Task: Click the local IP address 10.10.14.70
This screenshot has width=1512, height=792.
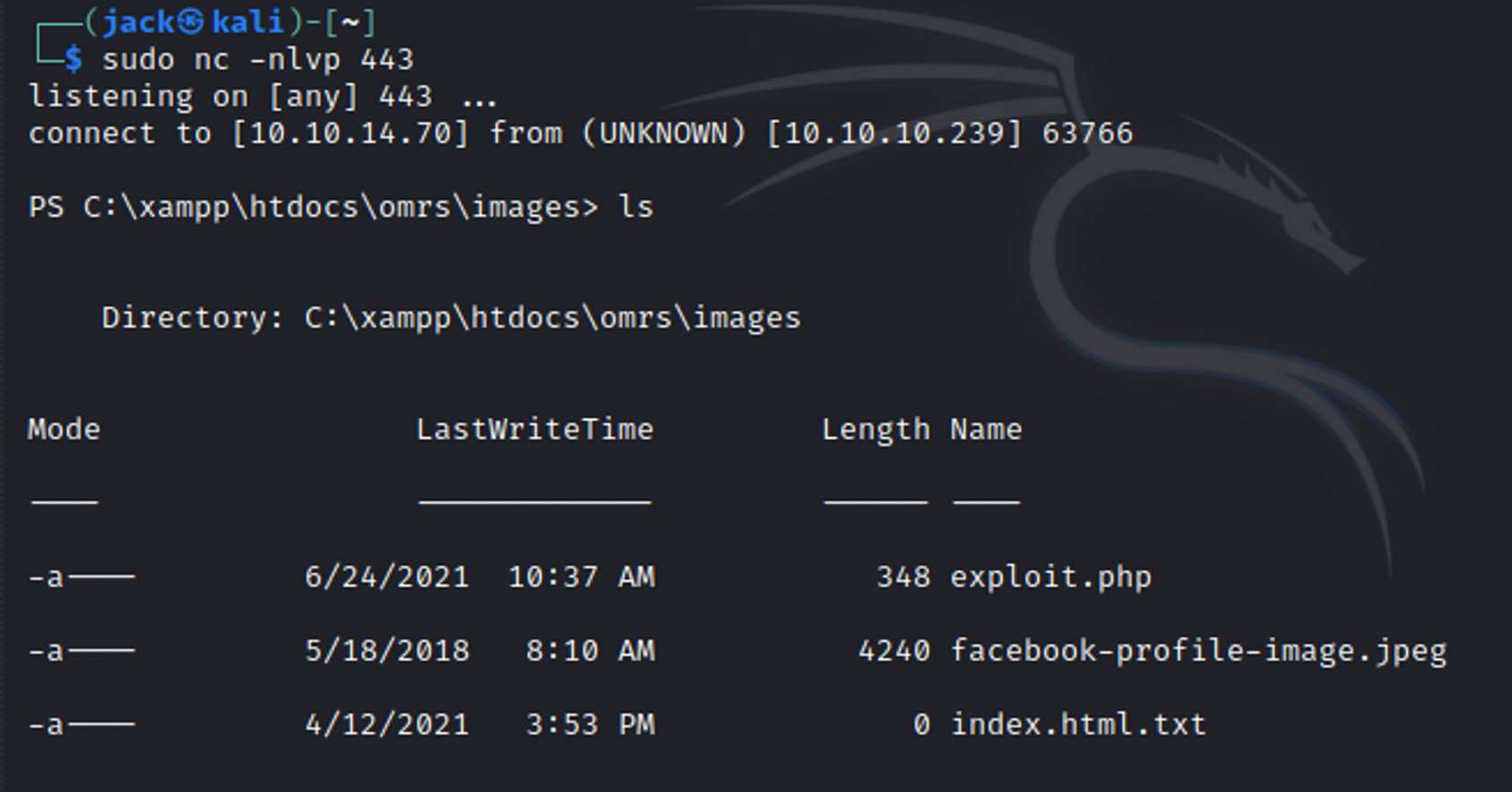Action: [350, 133]
